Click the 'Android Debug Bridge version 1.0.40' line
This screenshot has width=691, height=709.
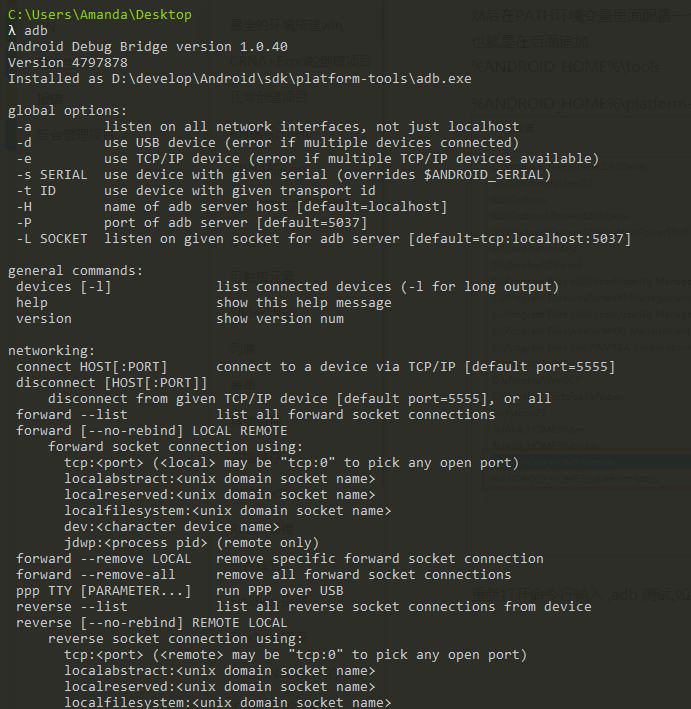click(x=147, y=47)
